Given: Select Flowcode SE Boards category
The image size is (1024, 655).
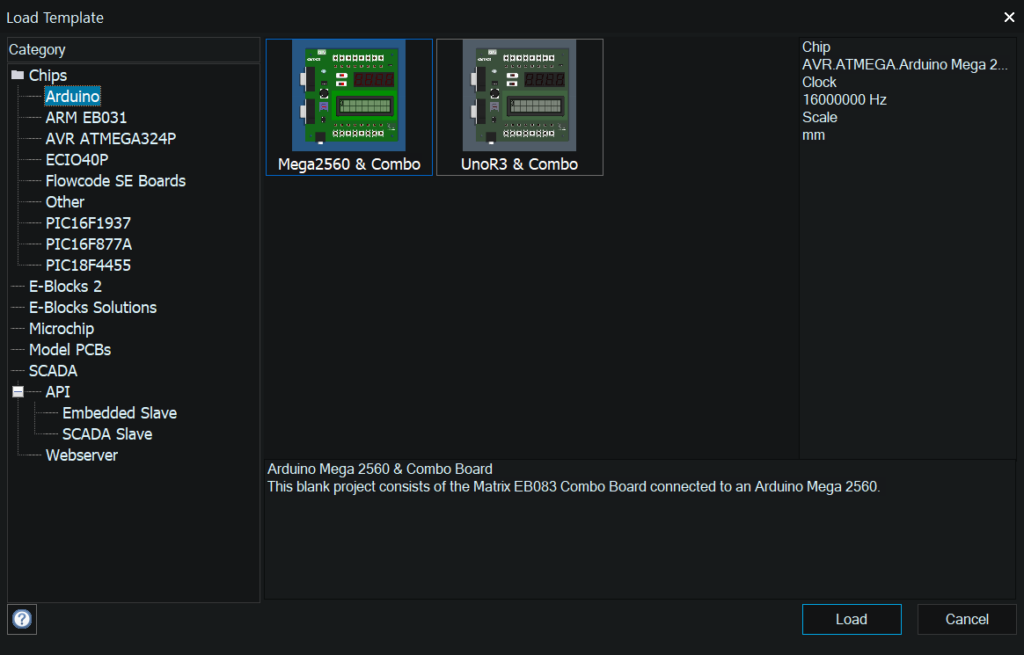Looking at the screenshot, I should pyautogui.click(x=116, y=181).
